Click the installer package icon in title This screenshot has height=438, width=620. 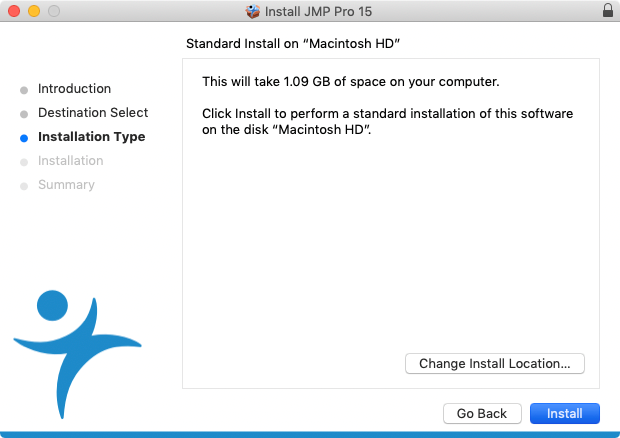[x=253, y=11]
